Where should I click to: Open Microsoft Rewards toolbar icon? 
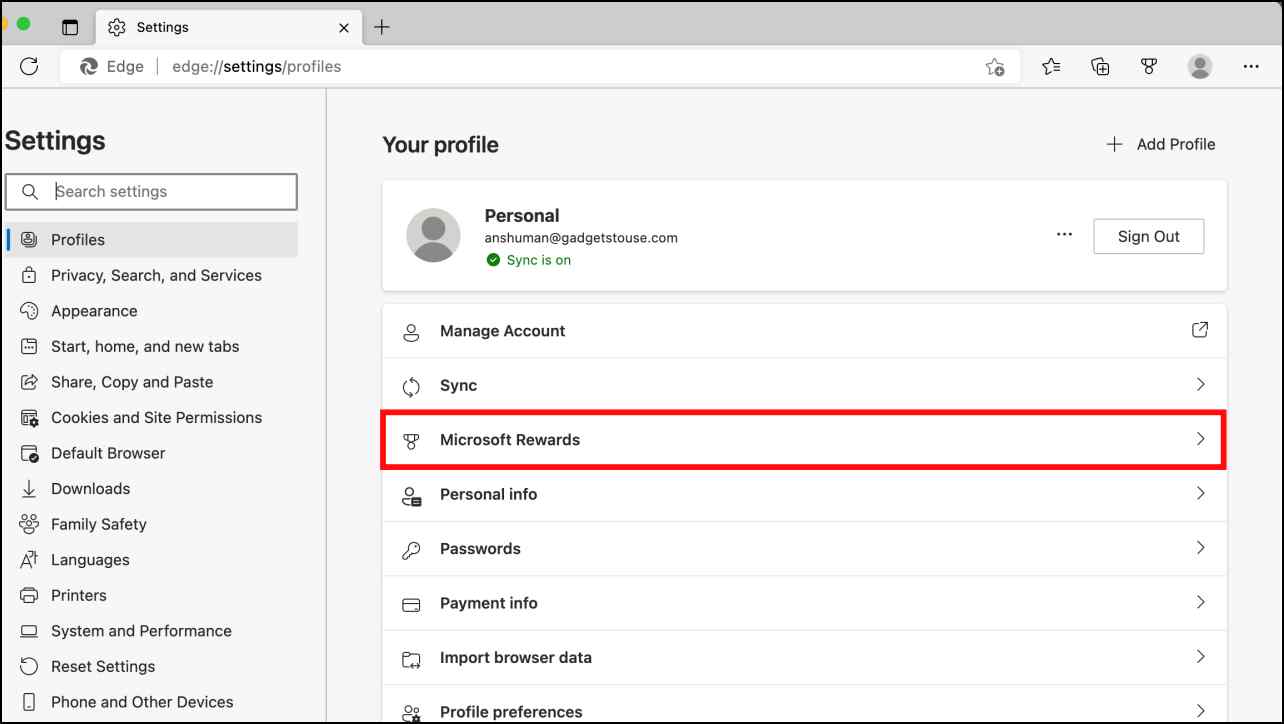[x=1149, y=66]
